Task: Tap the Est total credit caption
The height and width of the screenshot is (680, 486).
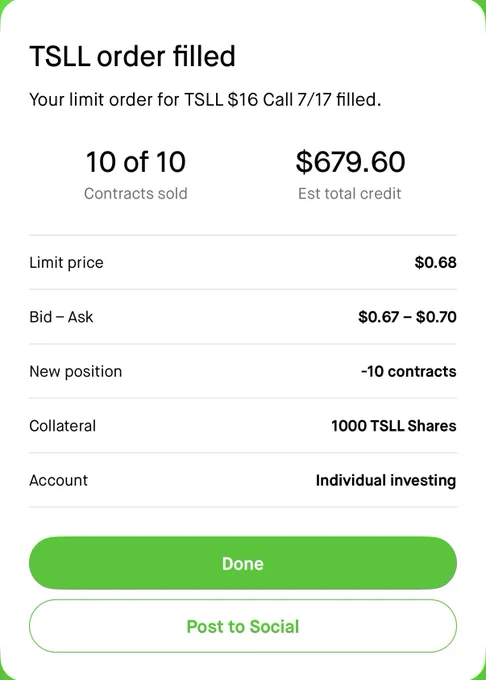Action: pyautogui.click(x=349, y=193)
